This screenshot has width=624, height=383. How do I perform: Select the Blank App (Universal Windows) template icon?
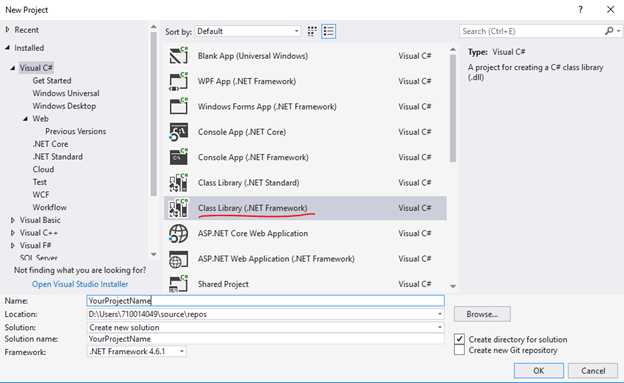pyautogui.click(x=179, y=55)
